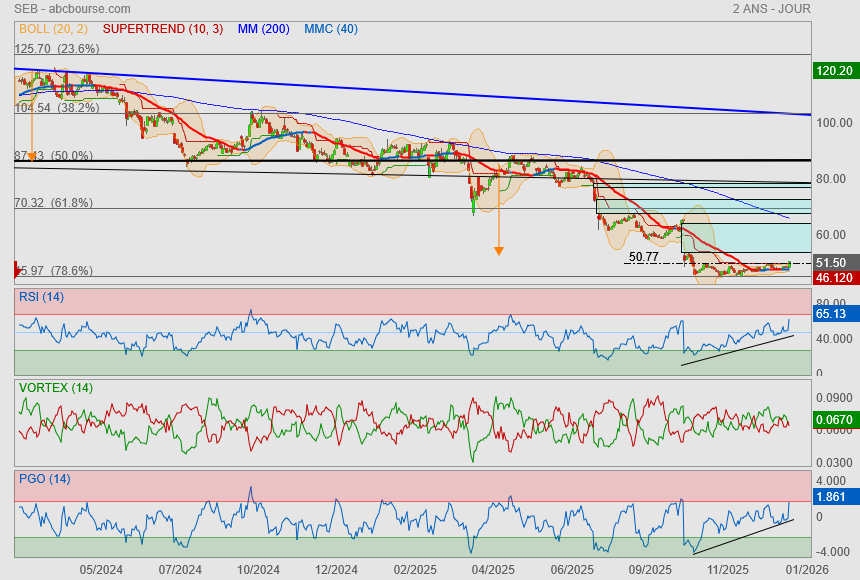This screenshot has width=860, height=580.
Task: Click the green 120.20 price tag
Action: pyautogui.click(x=834, y=71)
